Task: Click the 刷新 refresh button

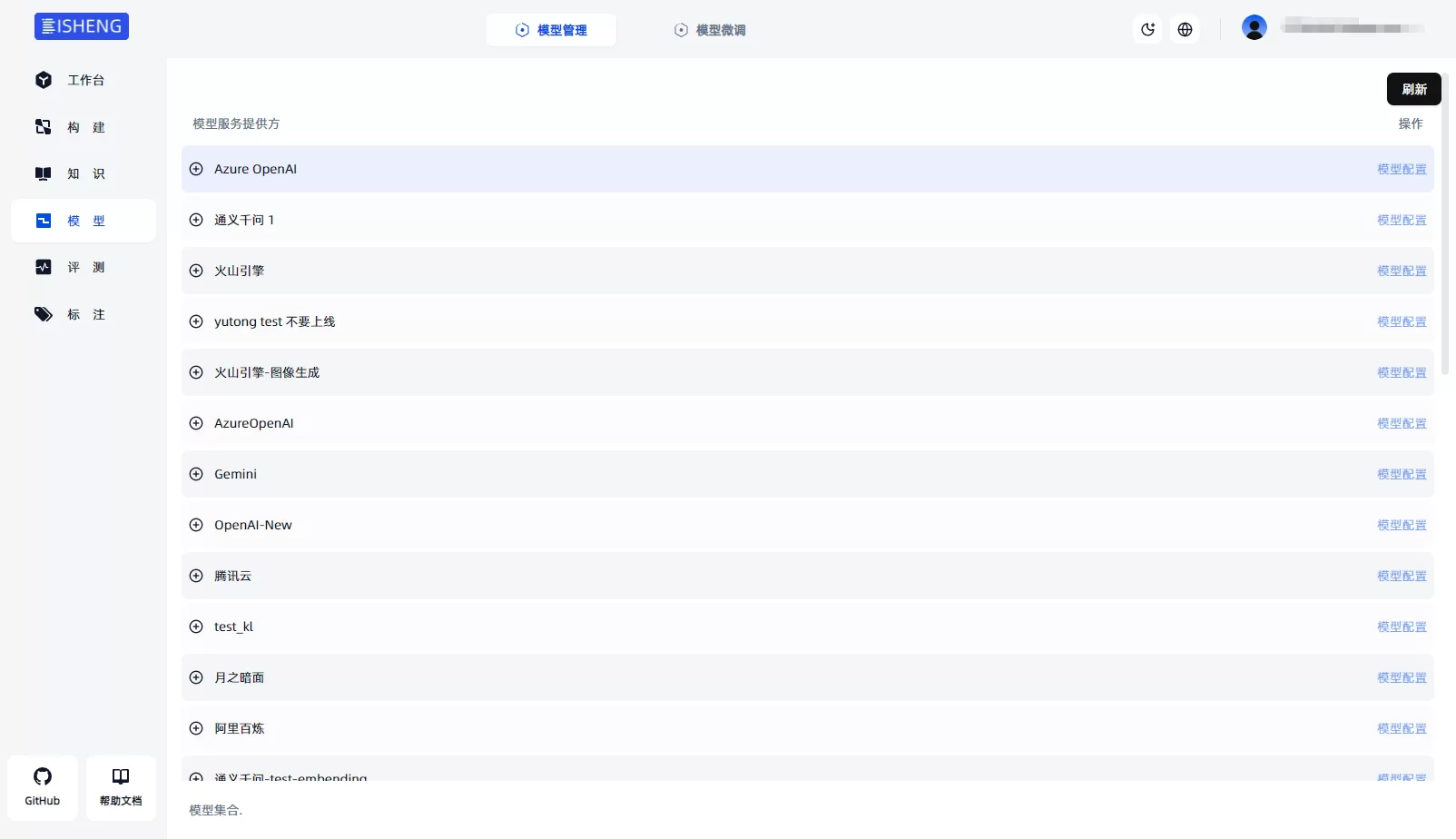Action: [x=1414, y=89]
